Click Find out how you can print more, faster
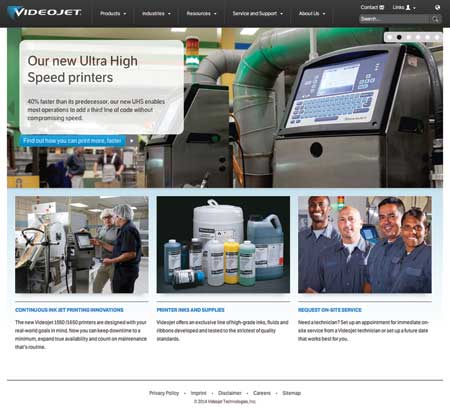 (72, 141)
